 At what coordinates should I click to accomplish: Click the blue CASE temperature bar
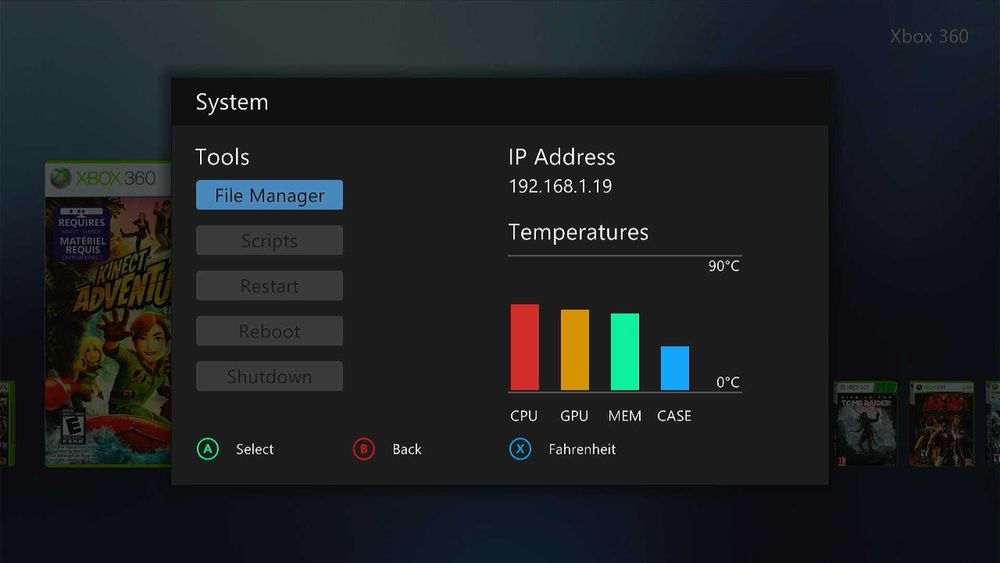(675, 368)
